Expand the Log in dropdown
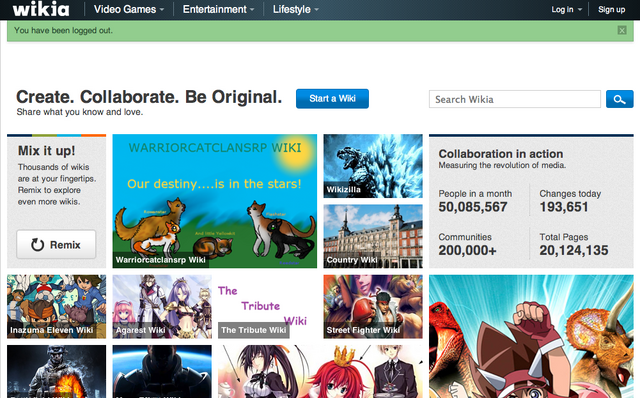 [x=567, y=9]
